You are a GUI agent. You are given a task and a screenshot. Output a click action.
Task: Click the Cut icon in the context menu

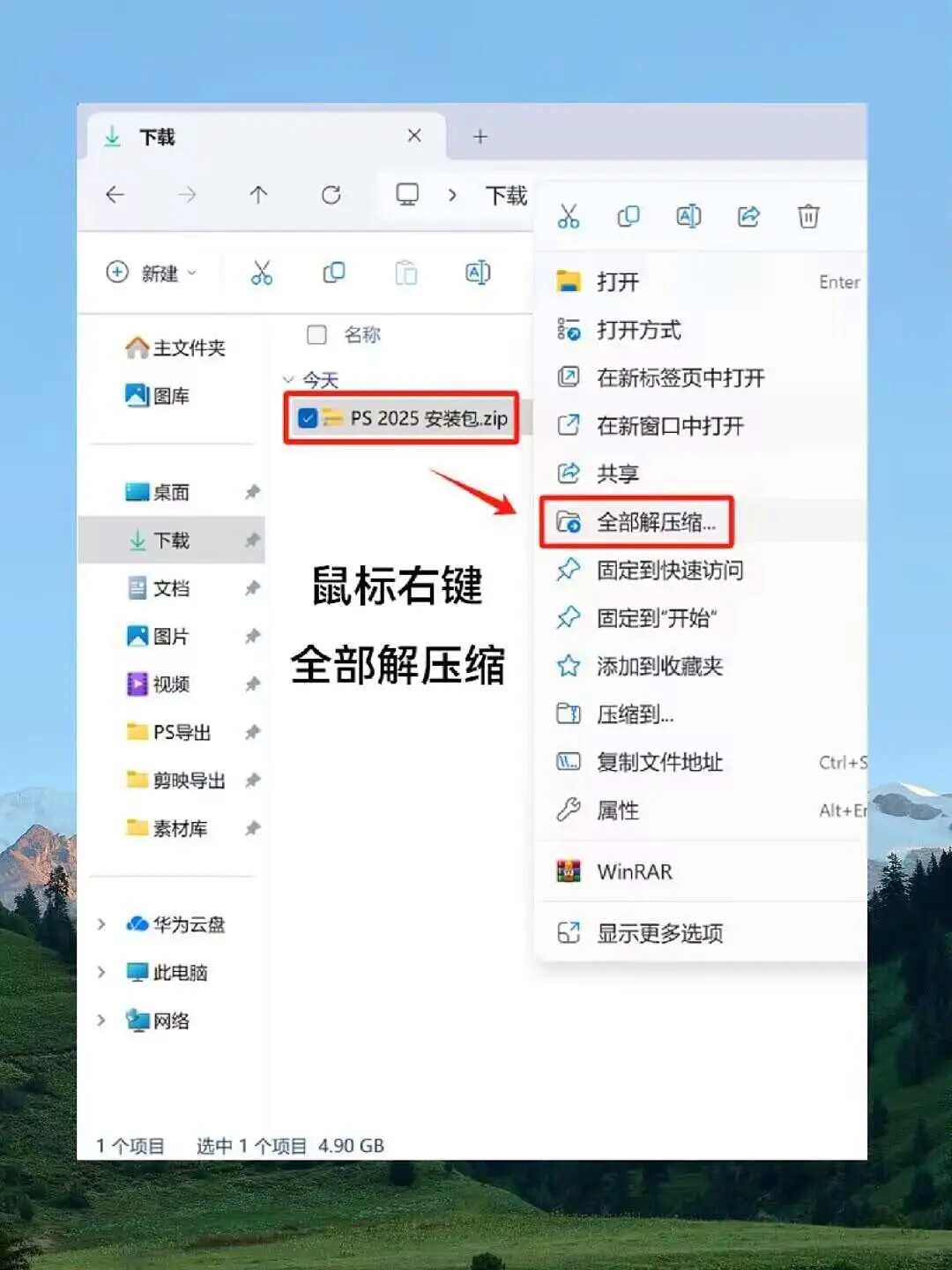point(569,215)
